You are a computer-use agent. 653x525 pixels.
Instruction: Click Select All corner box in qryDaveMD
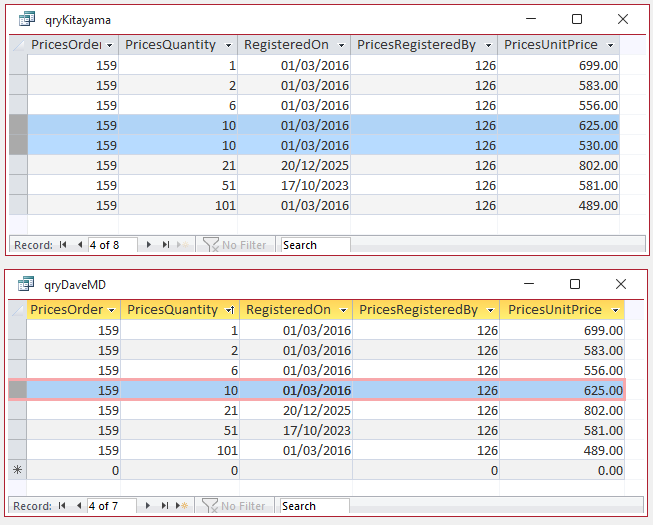[18, 310]
